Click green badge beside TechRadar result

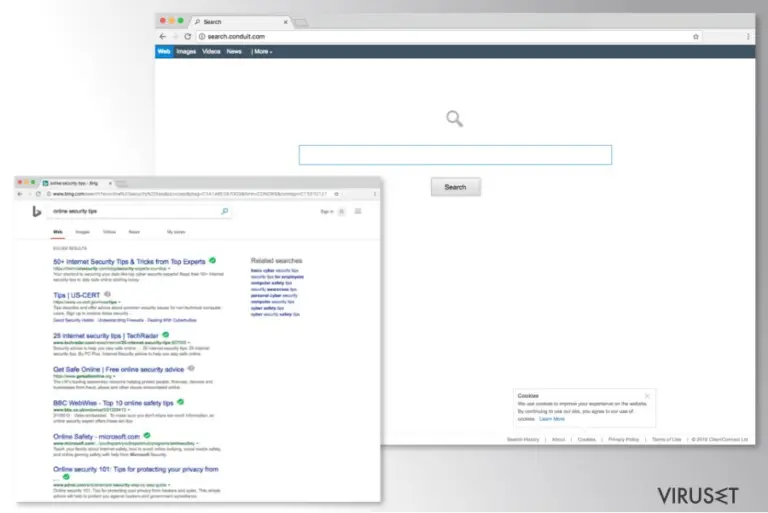166,335
